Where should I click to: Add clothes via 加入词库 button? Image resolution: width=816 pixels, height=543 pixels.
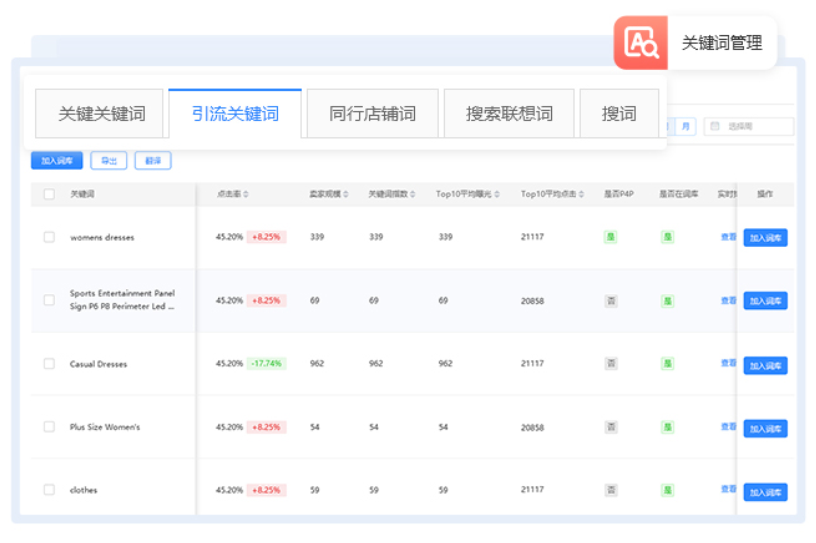[x=765, y=492]
